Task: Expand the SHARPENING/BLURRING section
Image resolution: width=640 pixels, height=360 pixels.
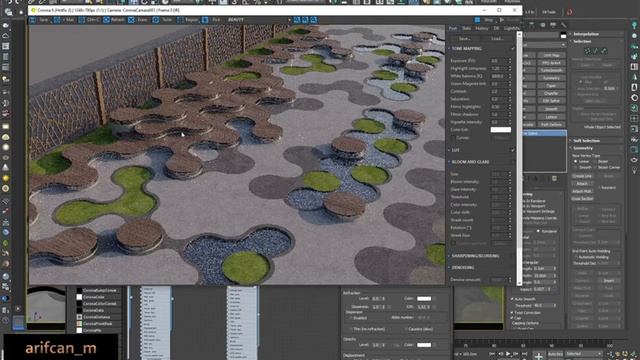Action: (475, 256)
